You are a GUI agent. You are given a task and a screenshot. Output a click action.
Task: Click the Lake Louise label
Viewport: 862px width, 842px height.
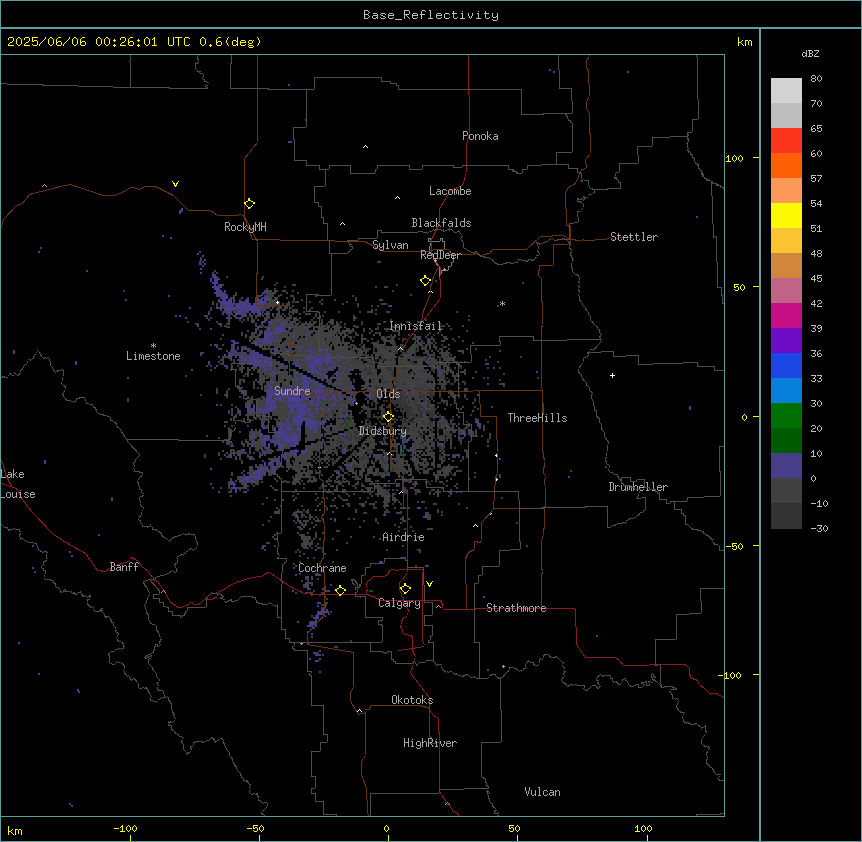(x=18, y=484)
